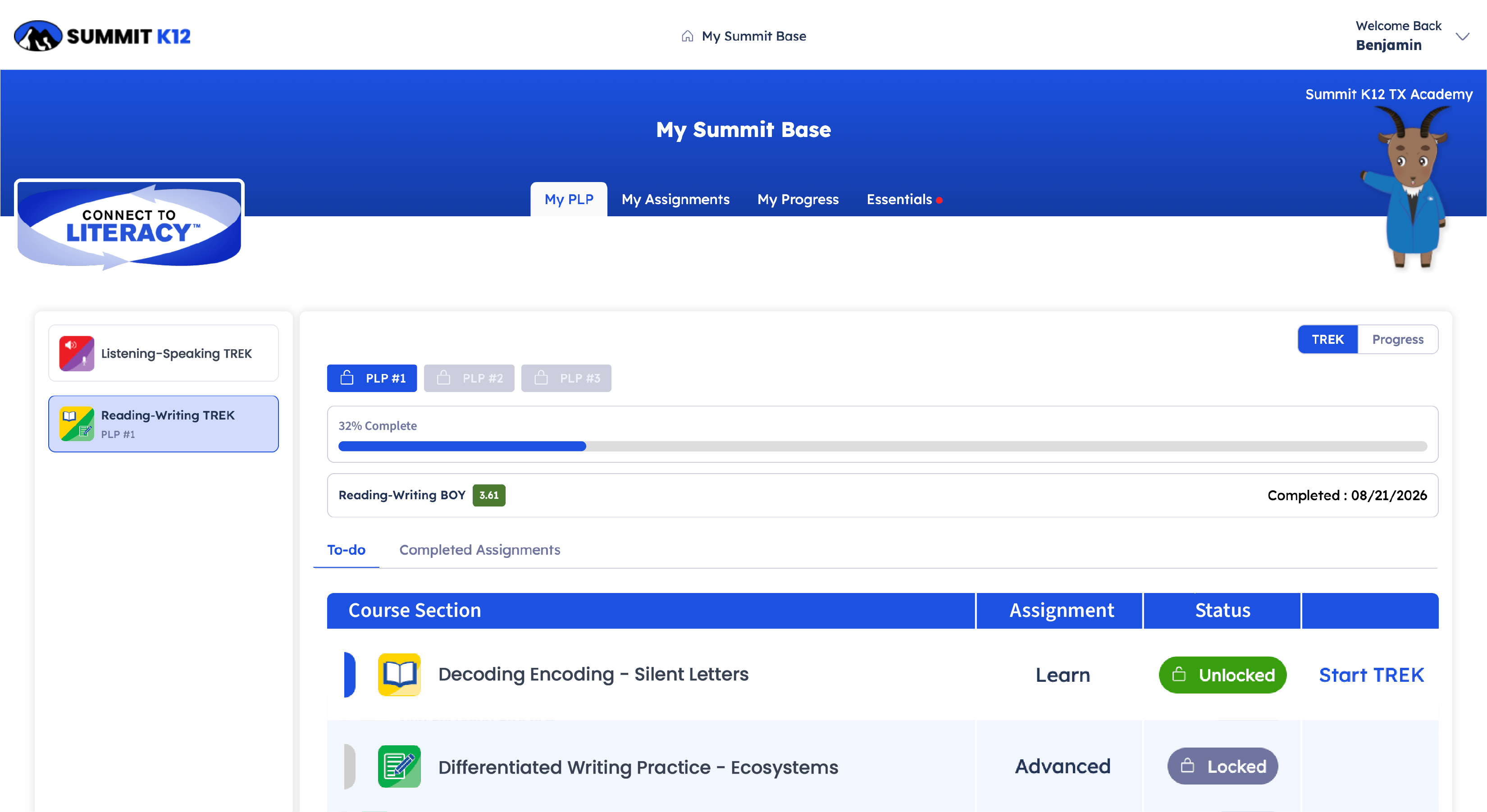Select the Listening-Speaking TREK card
The image size is (1487, 812).
tap(164, 353)
